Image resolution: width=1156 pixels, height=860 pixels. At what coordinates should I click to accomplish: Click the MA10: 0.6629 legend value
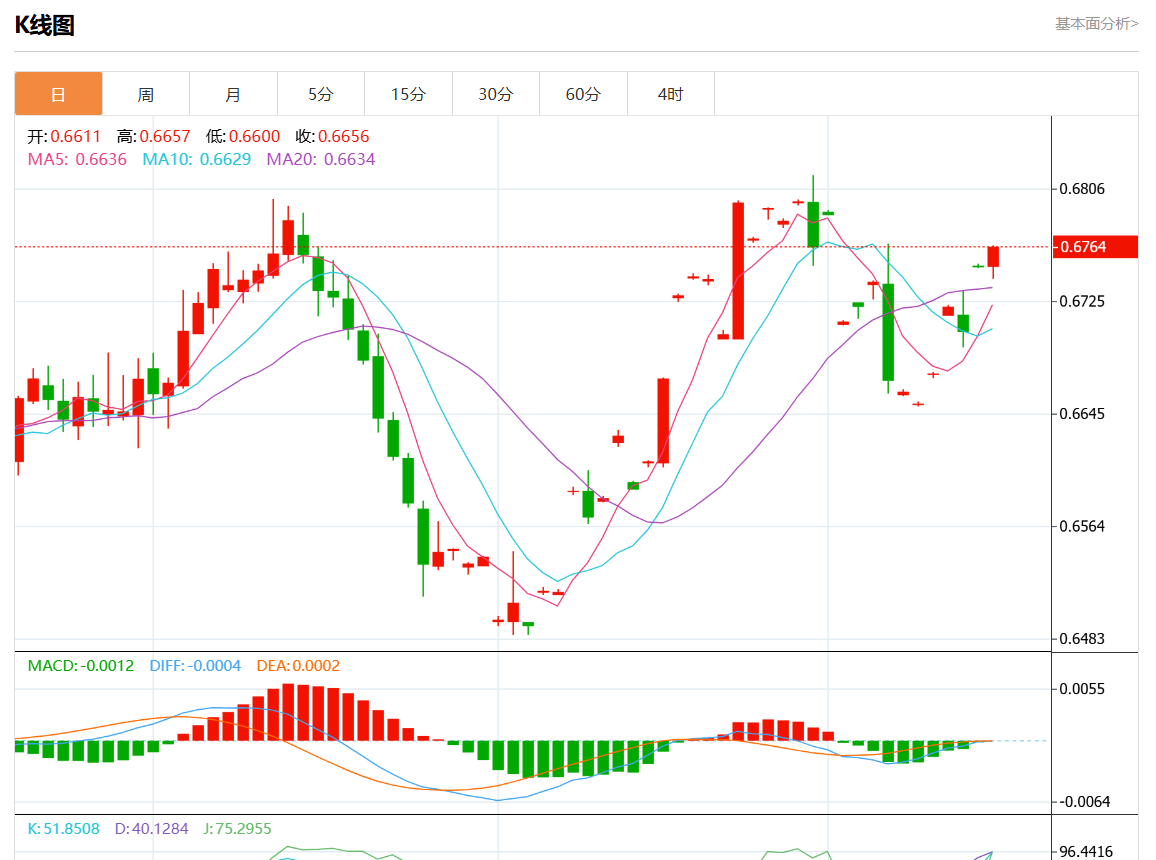coord(197,159)
